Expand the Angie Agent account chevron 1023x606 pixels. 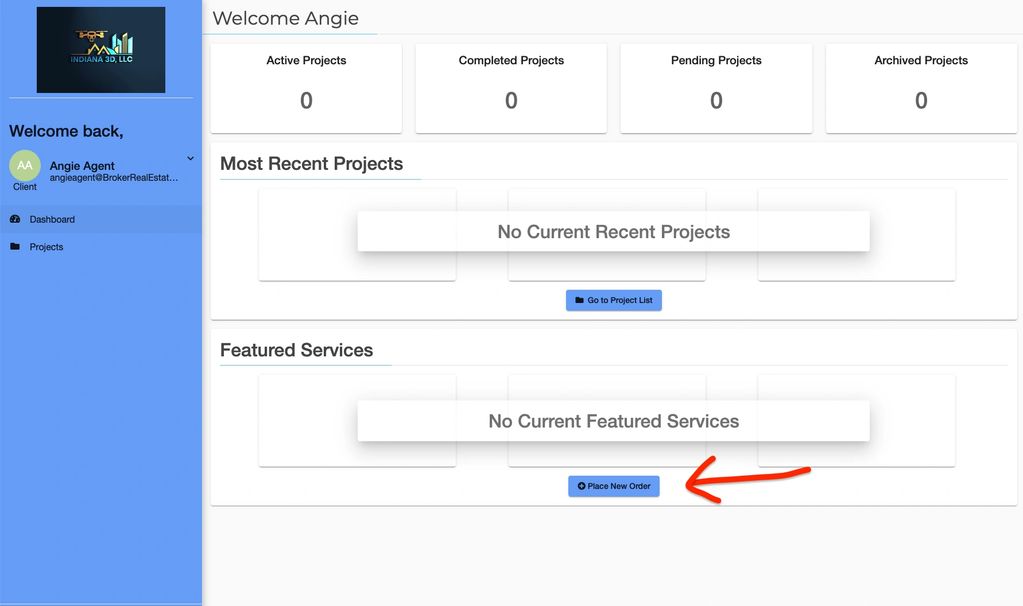[190, 158]
